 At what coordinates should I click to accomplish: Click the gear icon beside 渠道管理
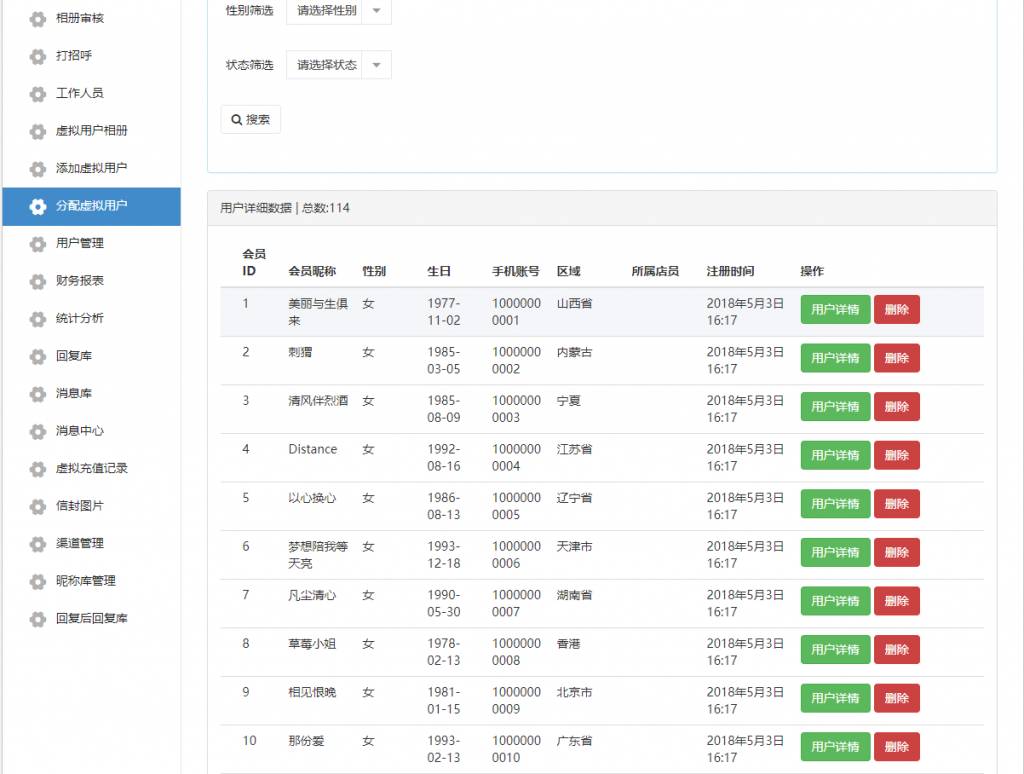38,544
